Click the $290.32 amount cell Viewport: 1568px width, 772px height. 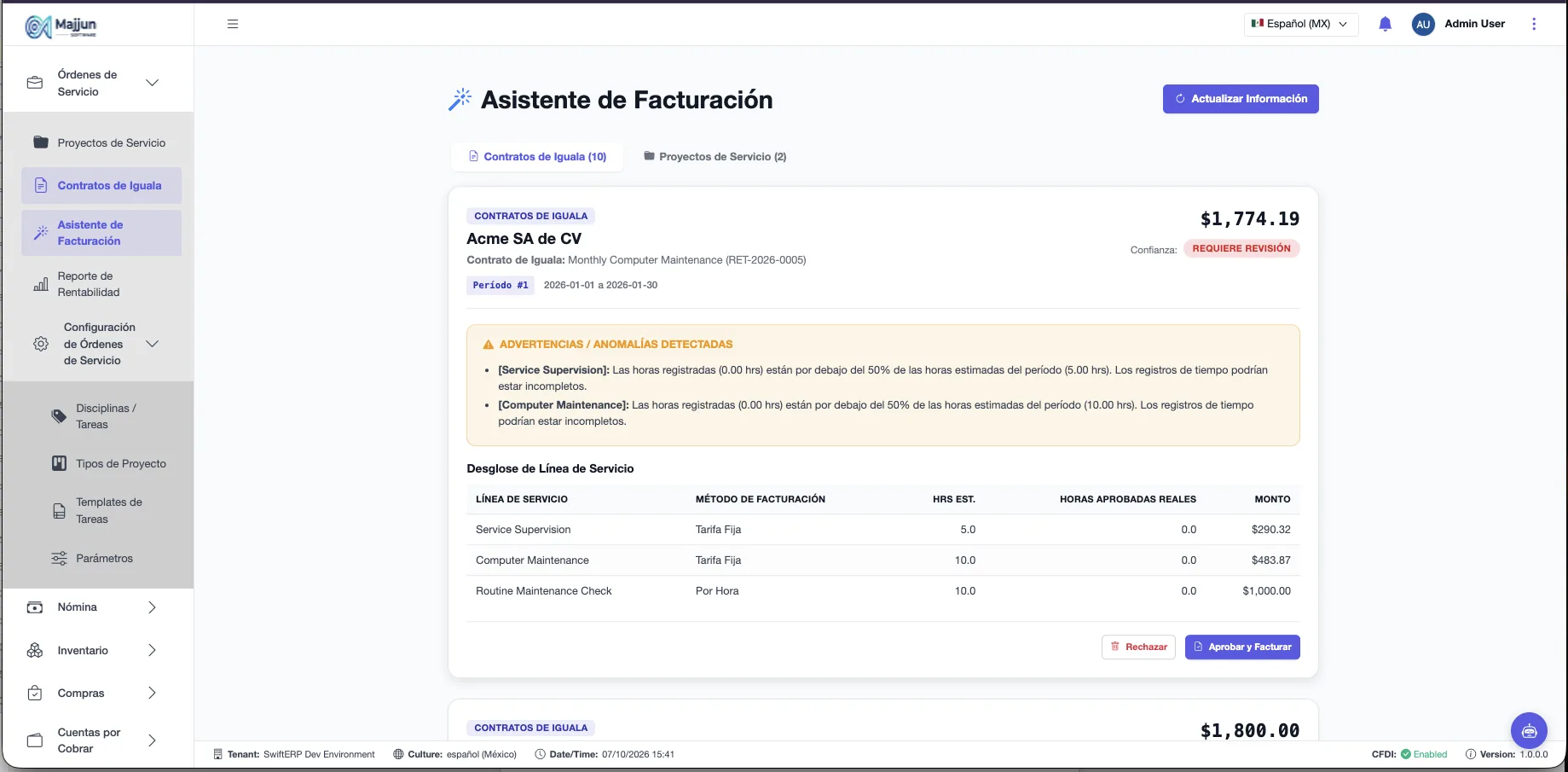coord(1270,530)
